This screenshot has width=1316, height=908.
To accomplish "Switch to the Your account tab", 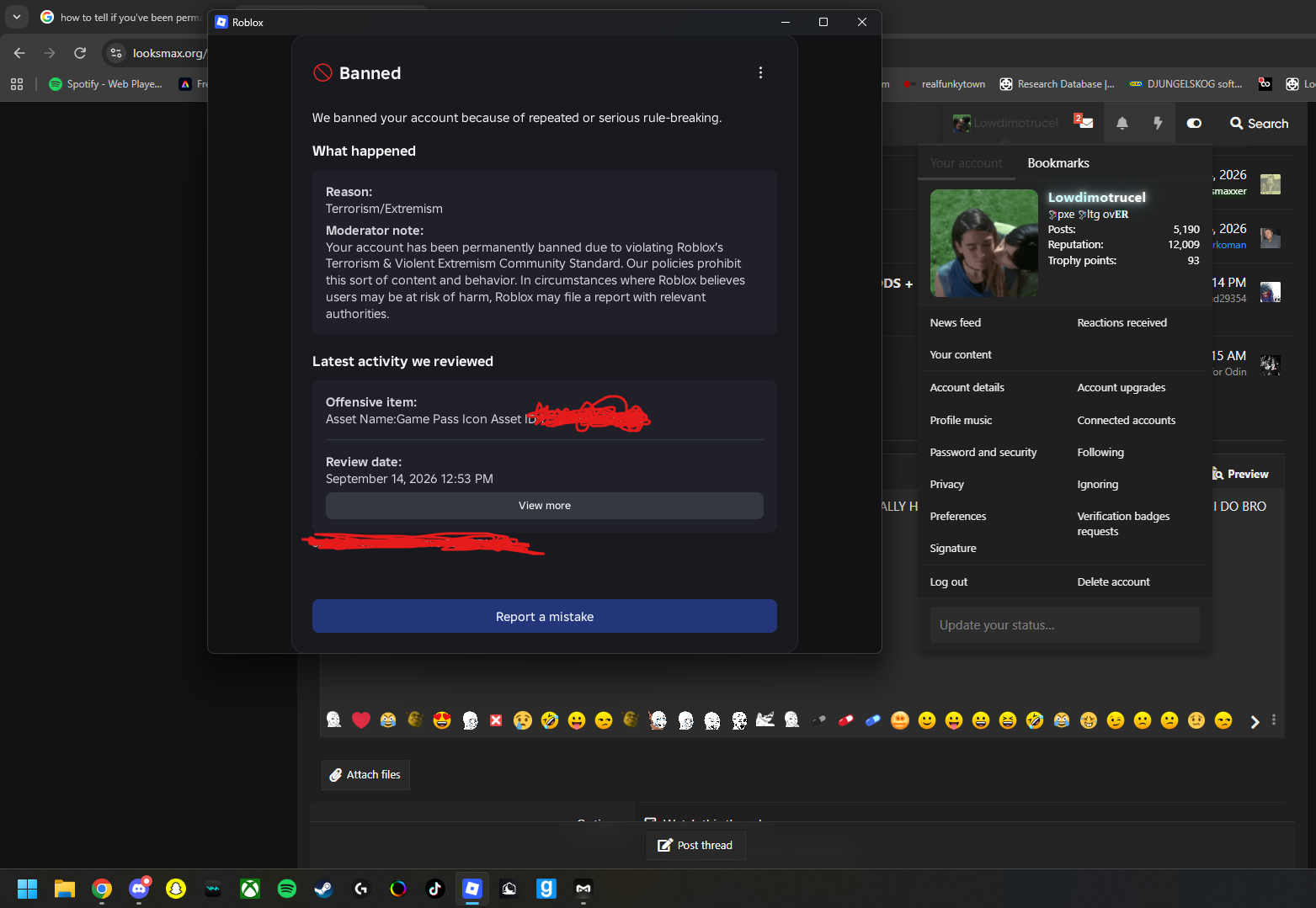I will 966,163.
